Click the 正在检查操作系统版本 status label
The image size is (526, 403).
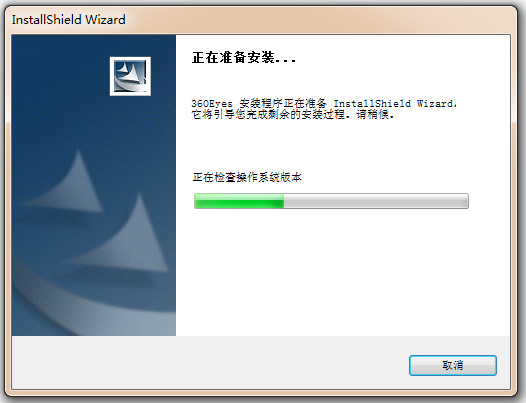[247, 177]
